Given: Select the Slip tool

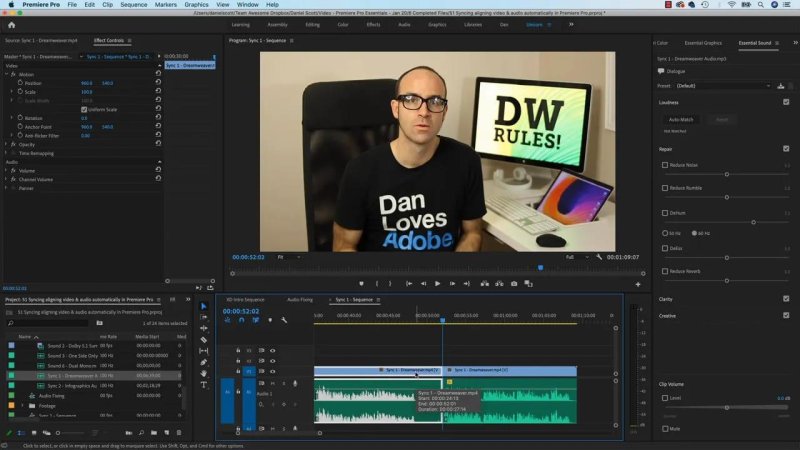Looking at the screenshot, I should tap(204, 351).
